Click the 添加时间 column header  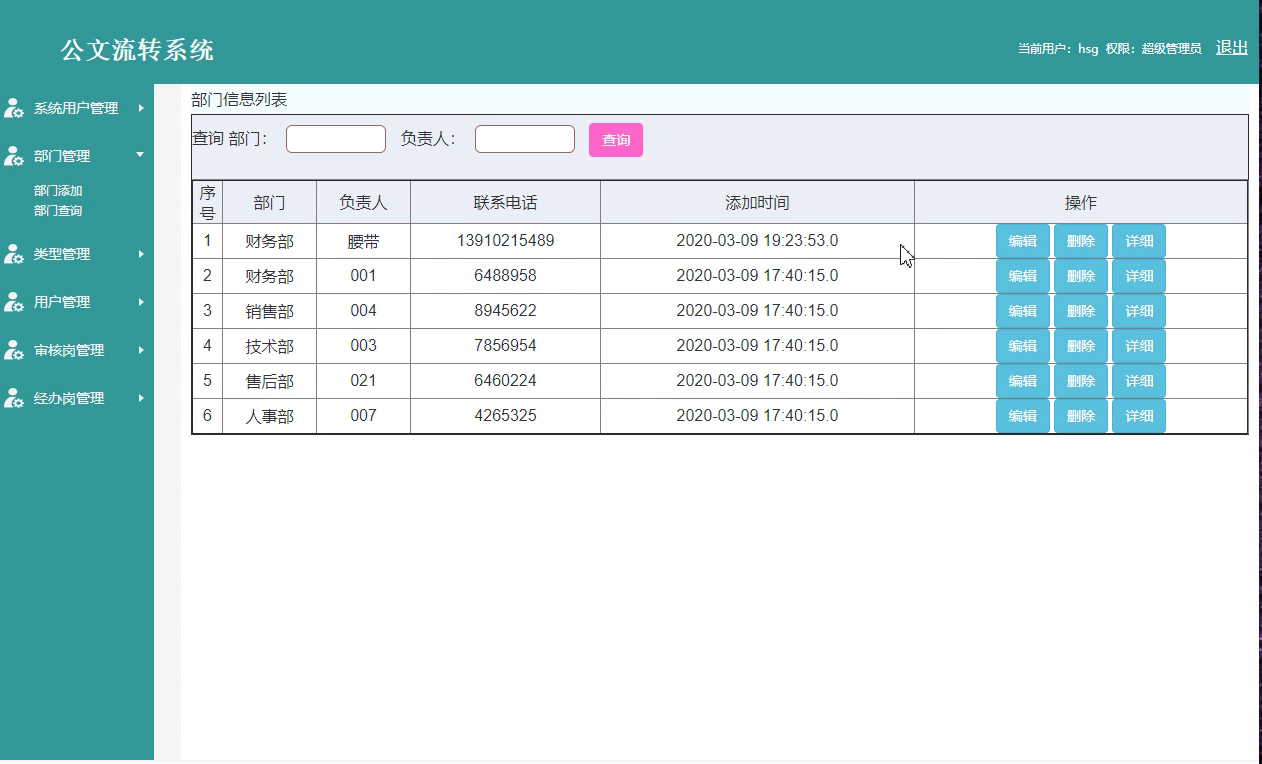click(757, 202)
